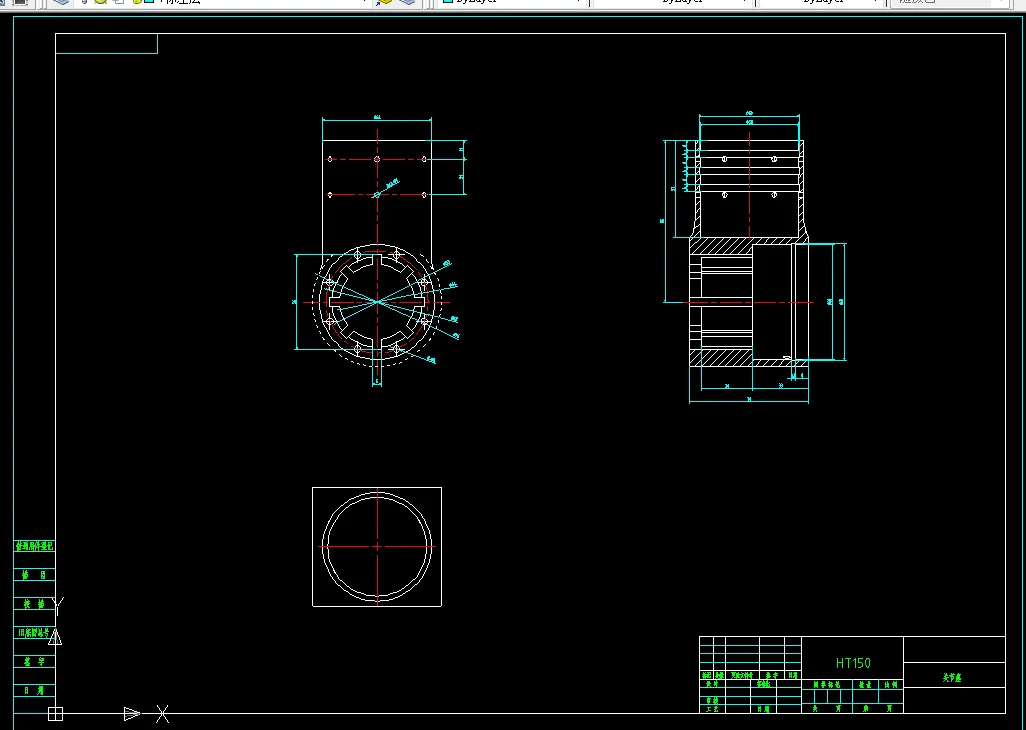Screen dimensions: 1026x730
Task: Select the 关节座 part name text
Action: (x=952, y=678)
